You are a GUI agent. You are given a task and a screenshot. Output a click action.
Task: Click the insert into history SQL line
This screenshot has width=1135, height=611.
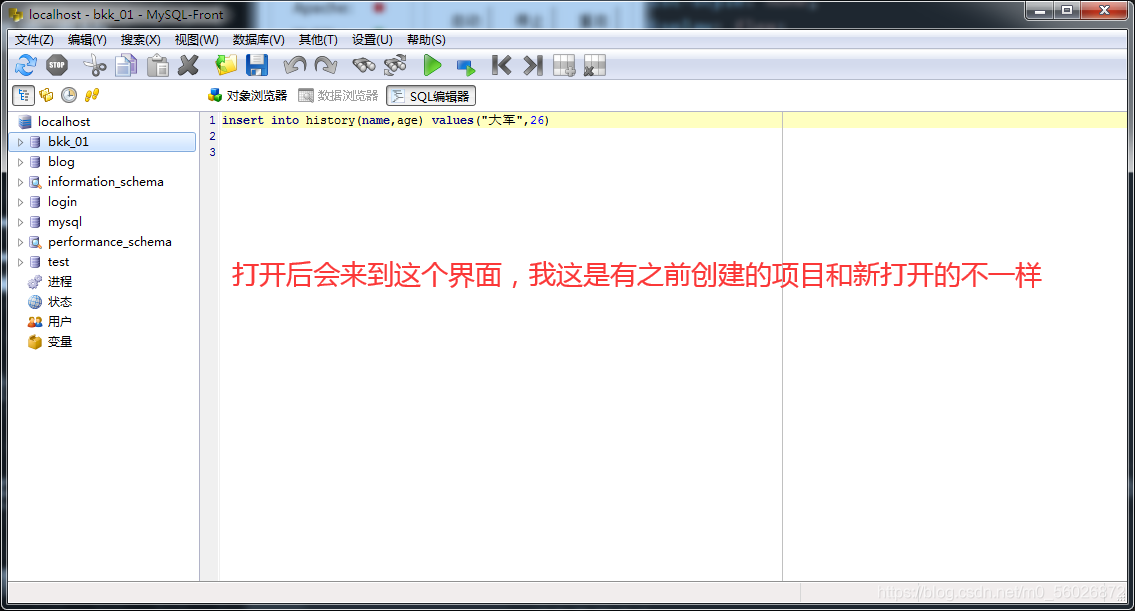(x=386, y=120)
